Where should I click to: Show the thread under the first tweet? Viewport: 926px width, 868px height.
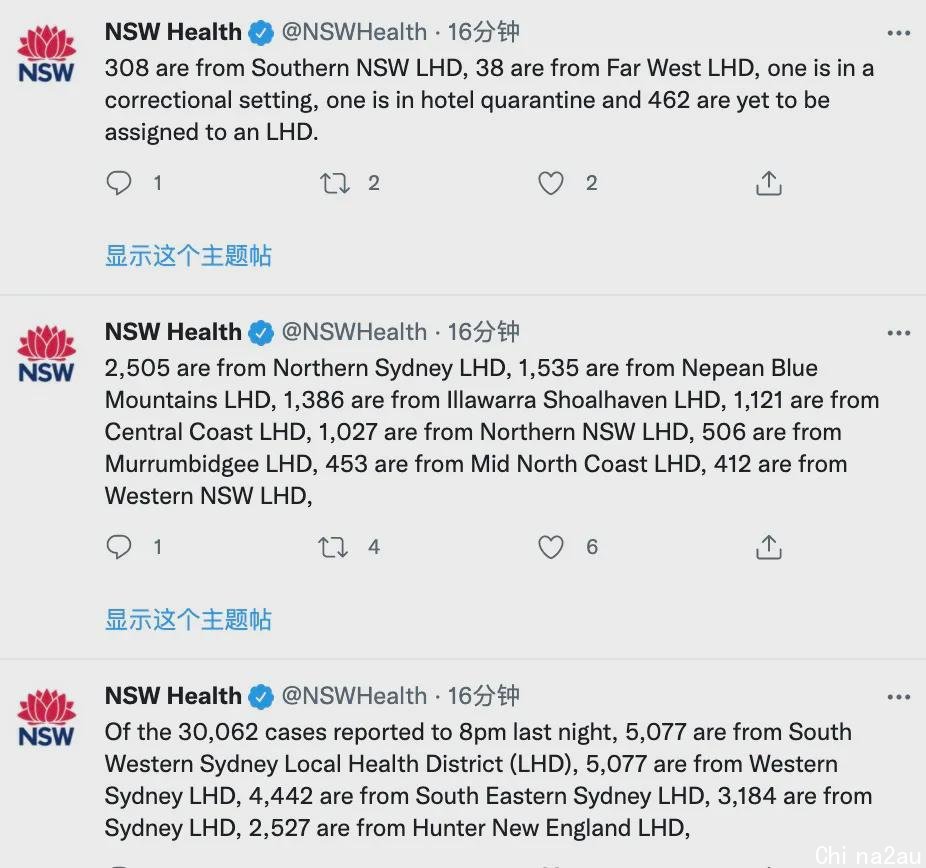pyautogui.click(x=188, y=256)
